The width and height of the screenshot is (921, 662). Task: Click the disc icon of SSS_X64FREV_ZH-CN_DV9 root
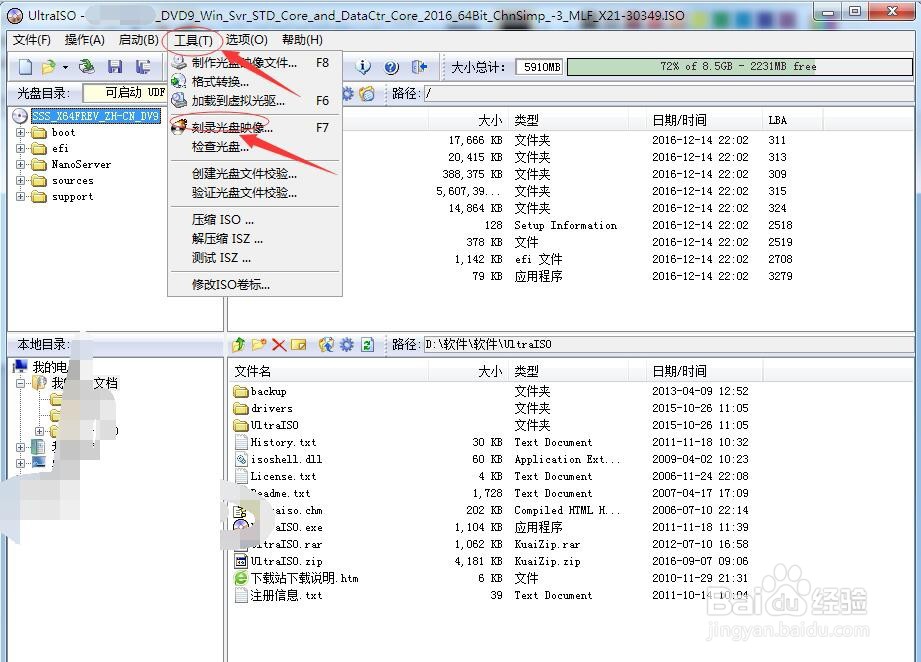(21, 116)
